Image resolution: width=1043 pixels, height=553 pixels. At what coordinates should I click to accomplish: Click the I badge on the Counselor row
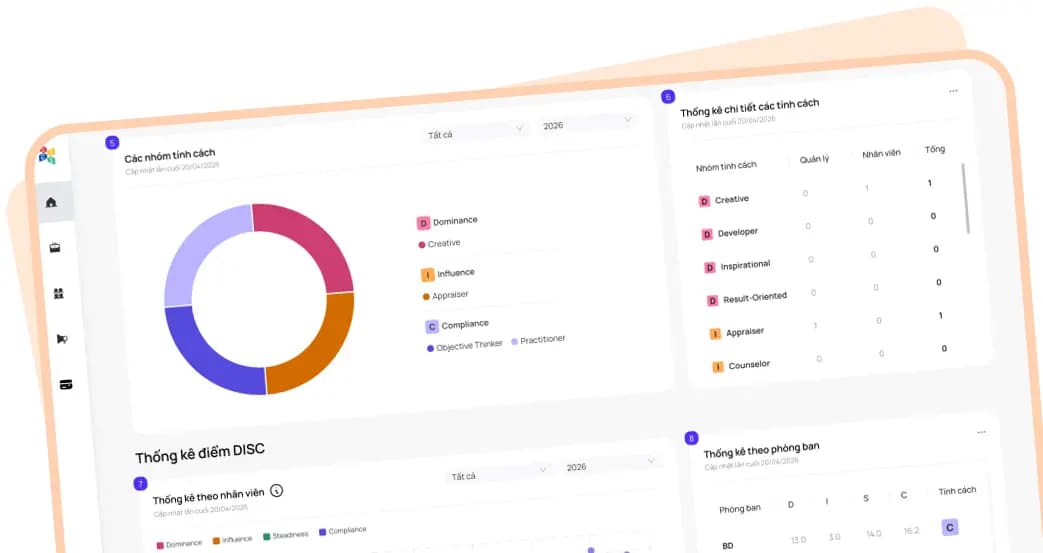(x=718, y=367)
